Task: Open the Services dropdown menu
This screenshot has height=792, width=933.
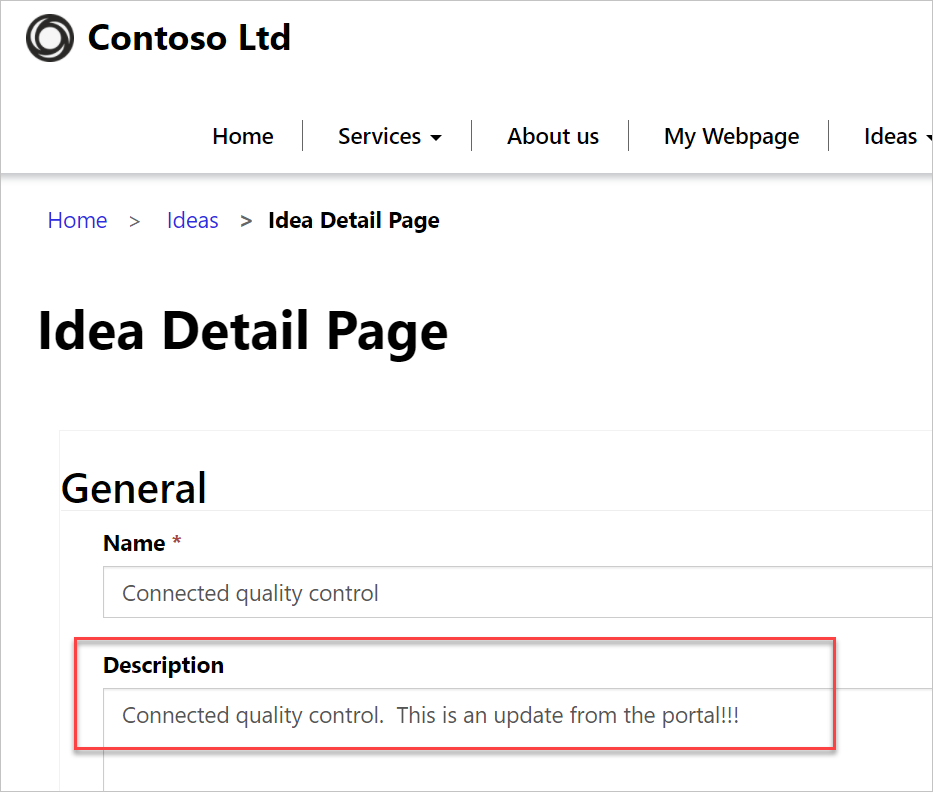Action: coord(380,136)
